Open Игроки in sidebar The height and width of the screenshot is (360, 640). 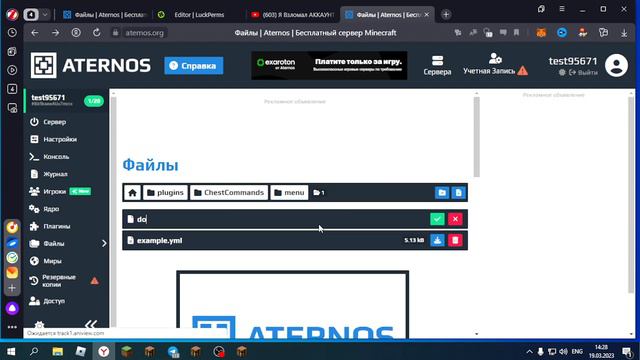(54, 191)
